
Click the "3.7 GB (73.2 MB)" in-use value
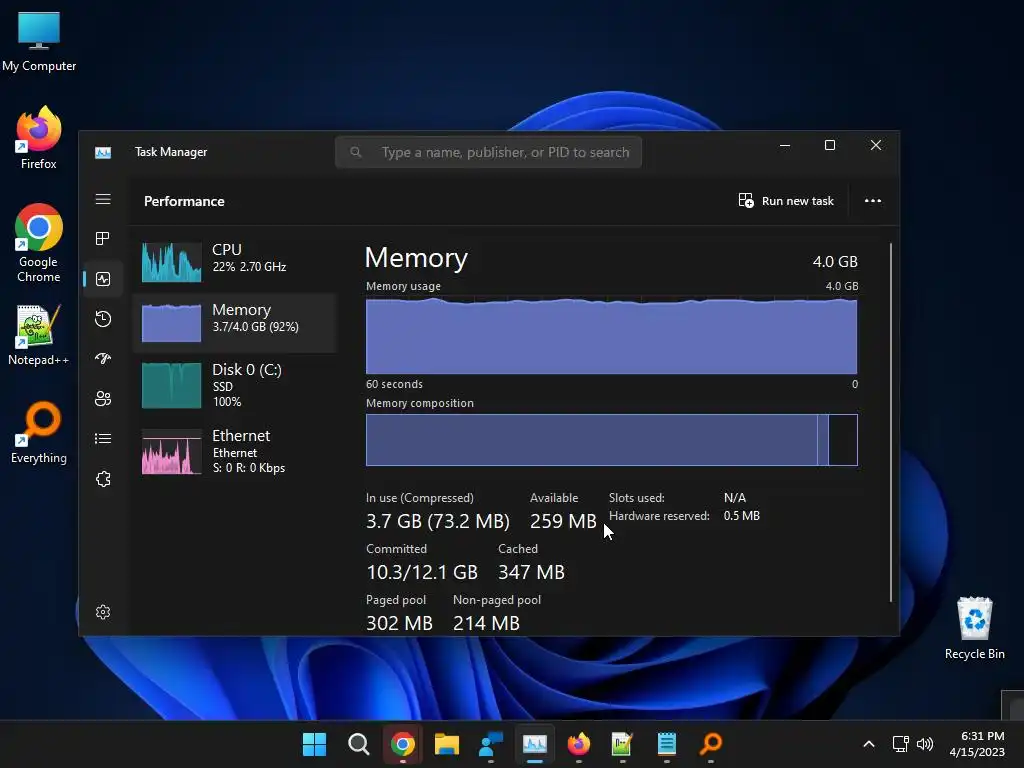(438, 521)
